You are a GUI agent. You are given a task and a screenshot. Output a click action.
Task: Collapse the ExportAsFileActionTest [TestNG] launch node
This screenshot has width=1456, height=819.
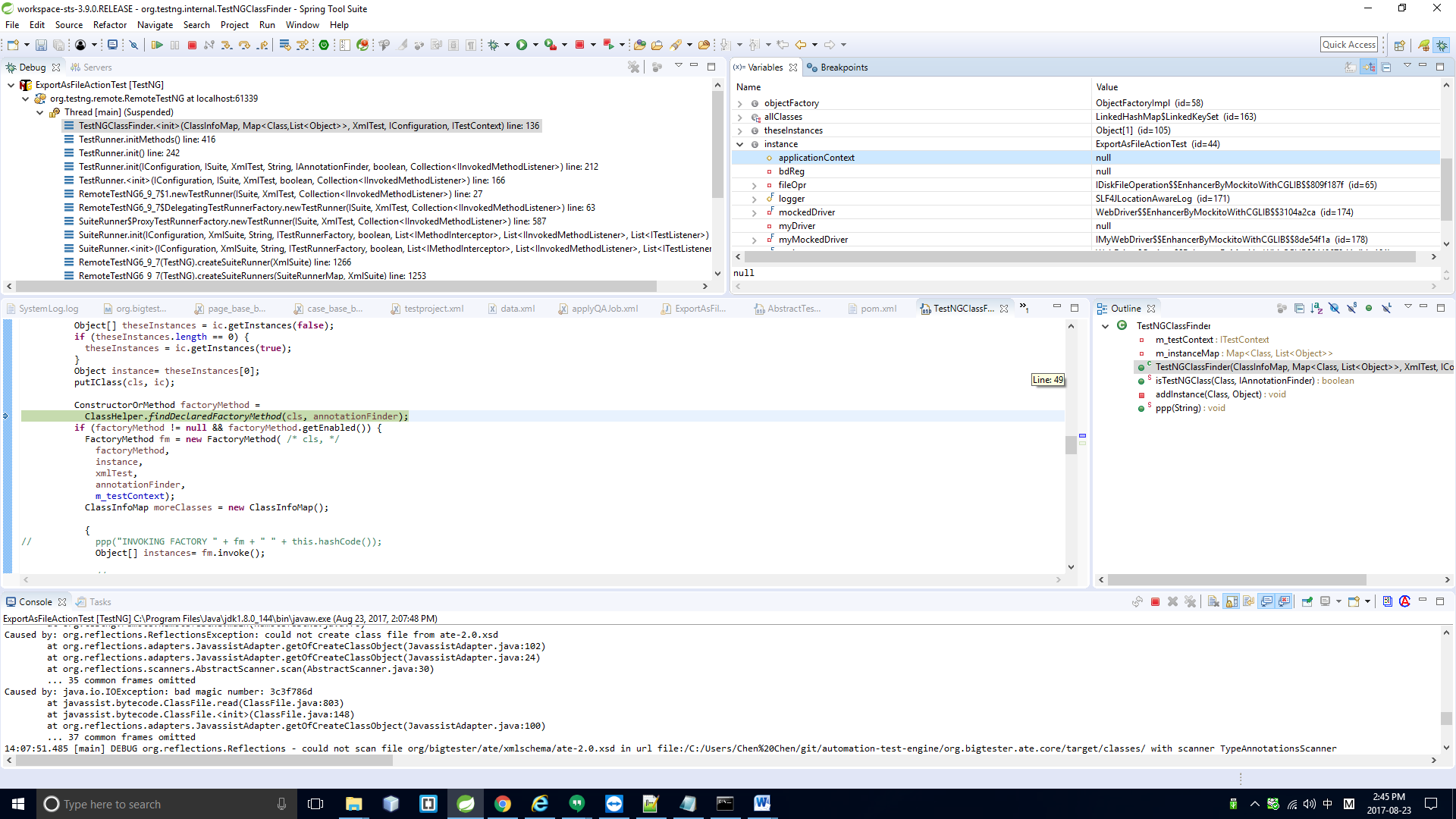pos(11,85)
